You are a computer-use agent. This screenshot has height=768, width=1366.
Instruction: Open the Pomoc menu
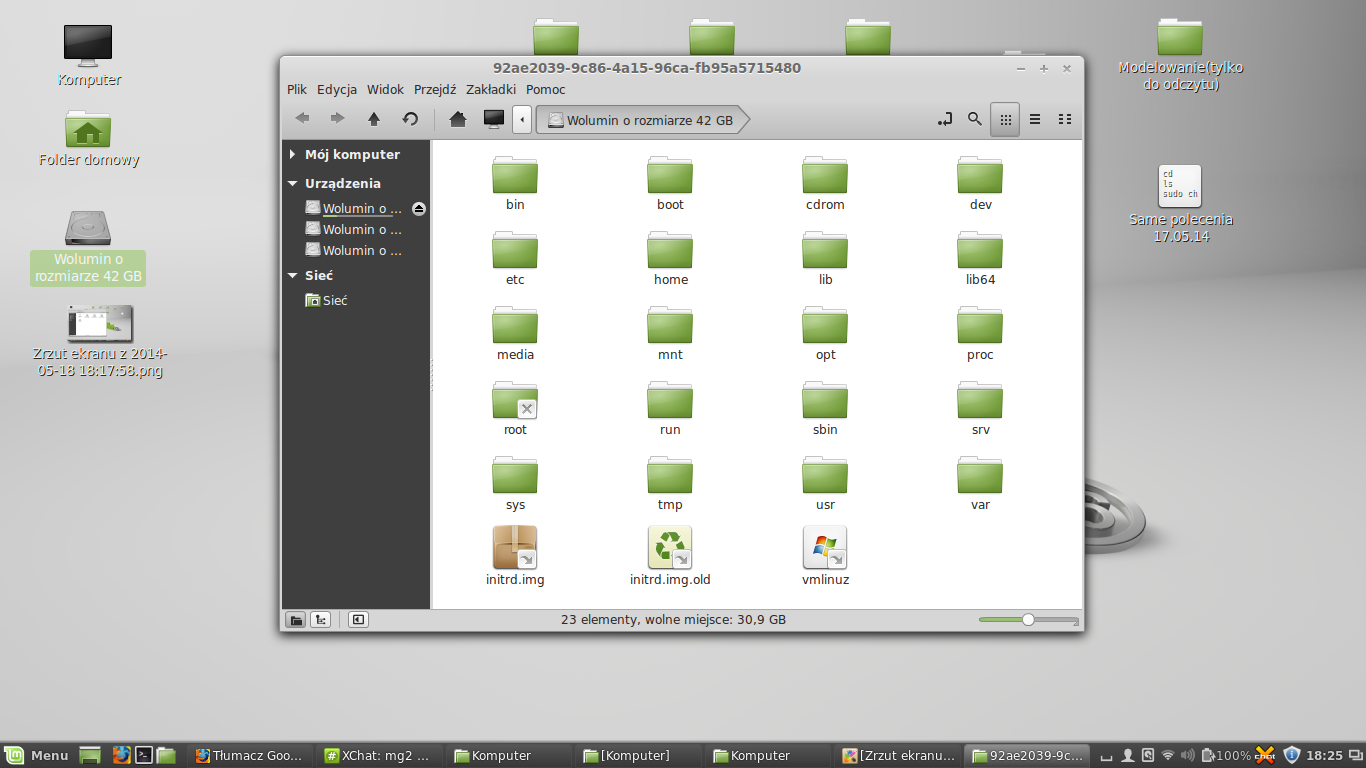tap(546, 89)
